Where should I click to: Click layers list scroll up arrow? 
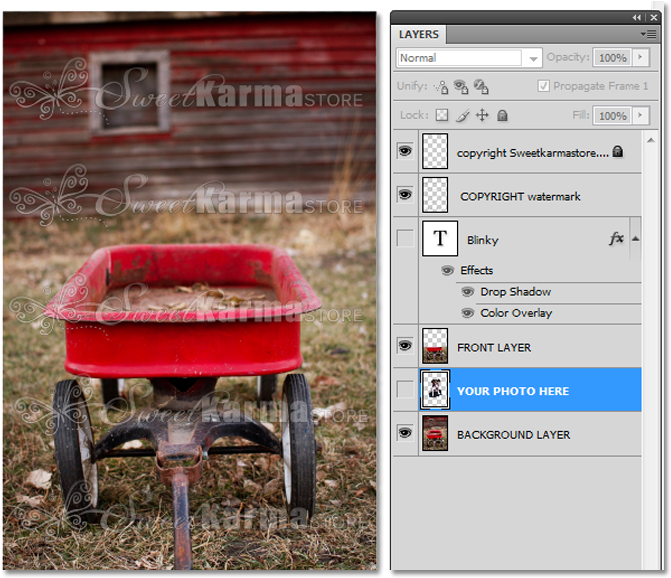650,140
